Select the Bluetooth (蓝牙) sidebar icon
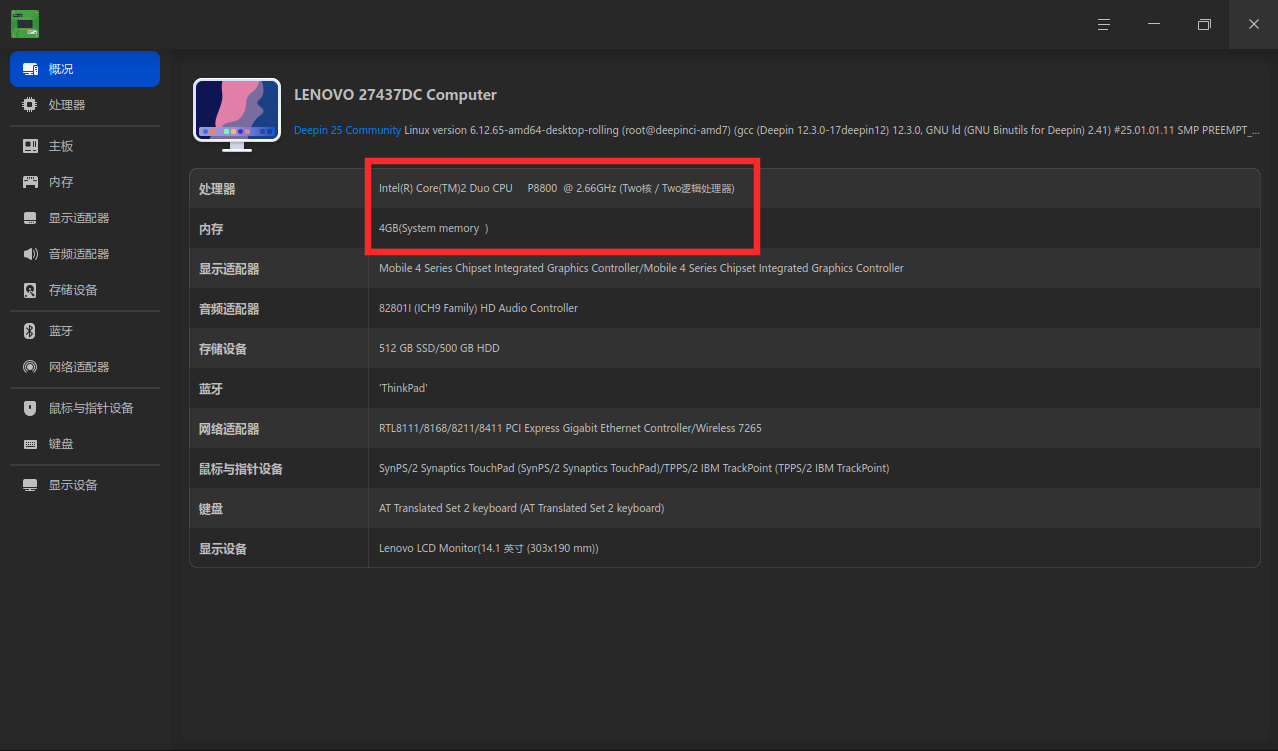The width and height of the screenshot is (1278, 751). (x=30, y=331)
